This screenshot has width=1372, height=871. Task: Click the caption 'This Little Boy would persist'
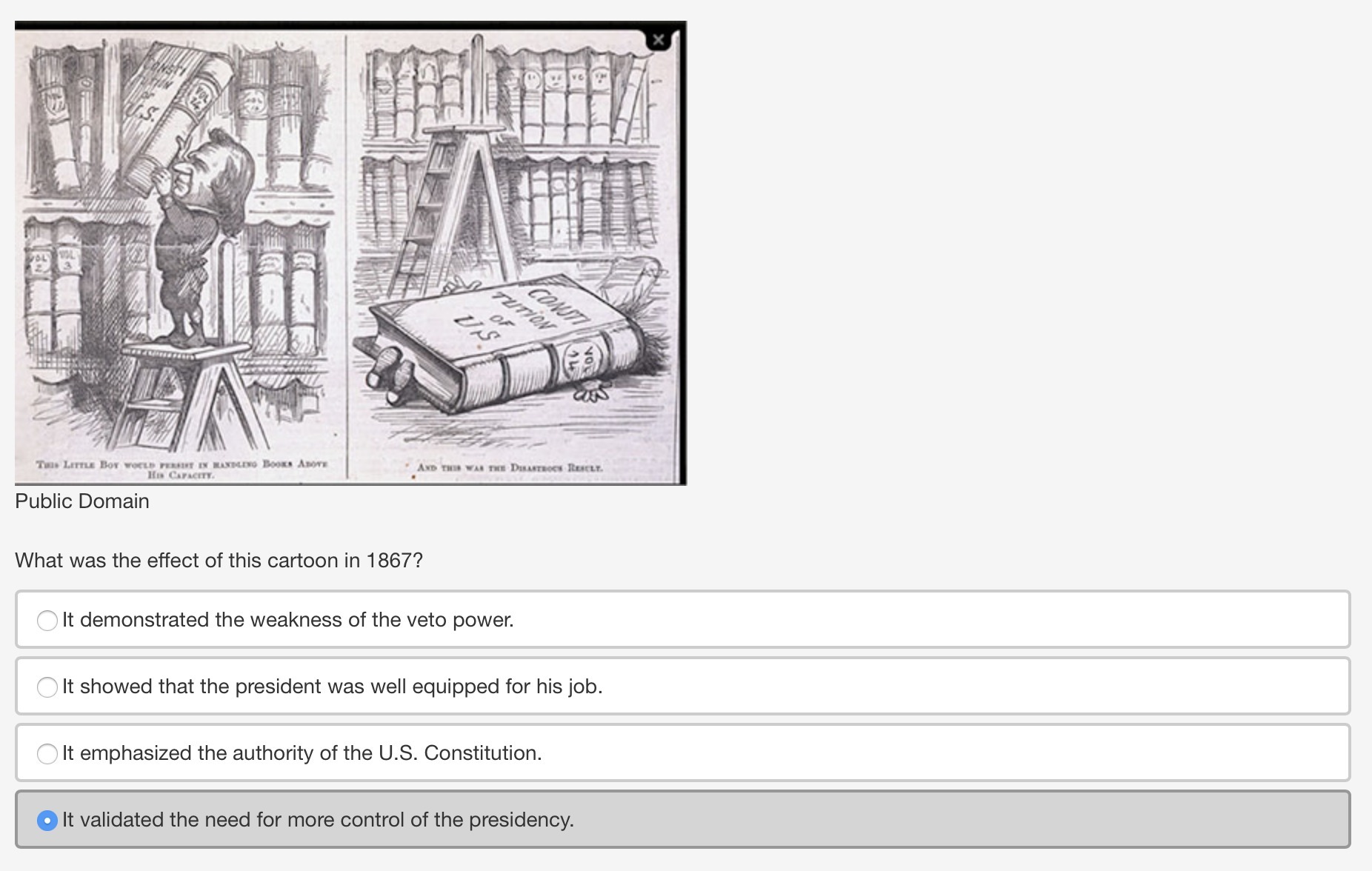[182, 469]
